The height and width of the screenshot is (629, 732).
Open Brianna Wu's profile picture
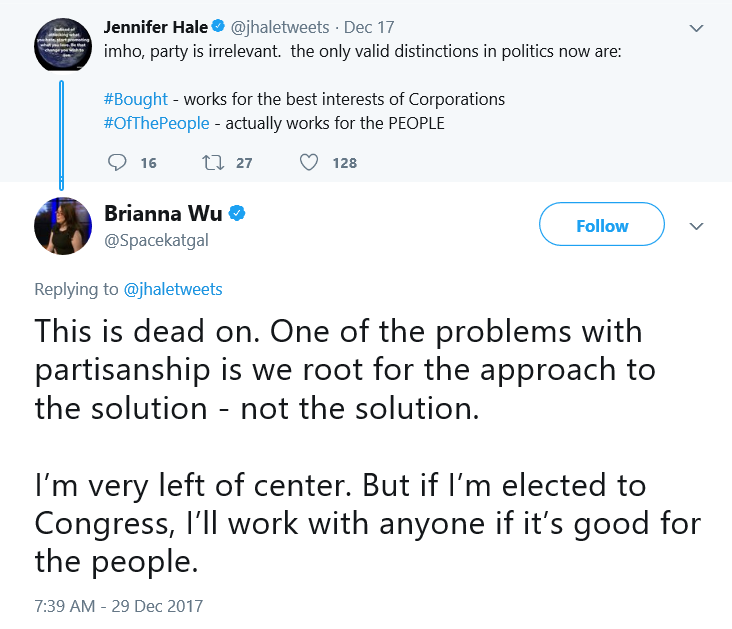(63, 226)
